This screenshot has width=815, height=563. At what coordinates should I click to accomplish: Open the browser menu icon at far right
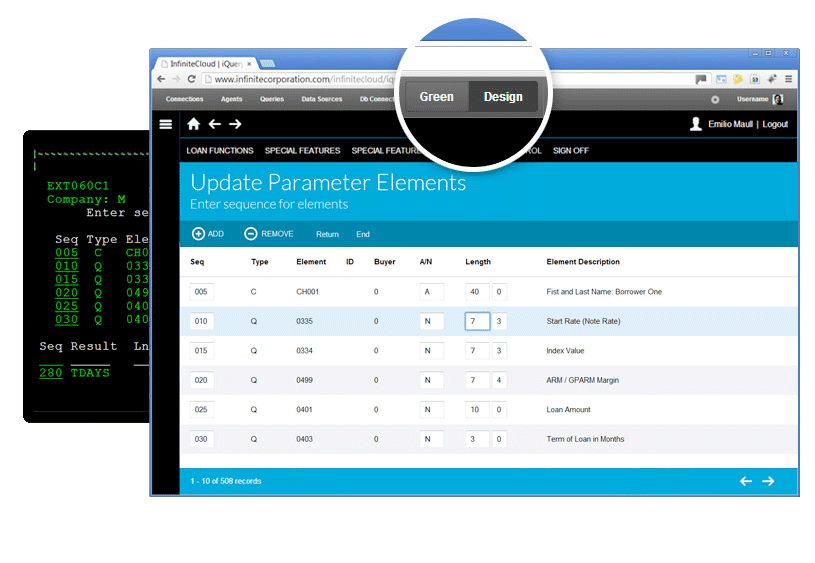point(788,79)
